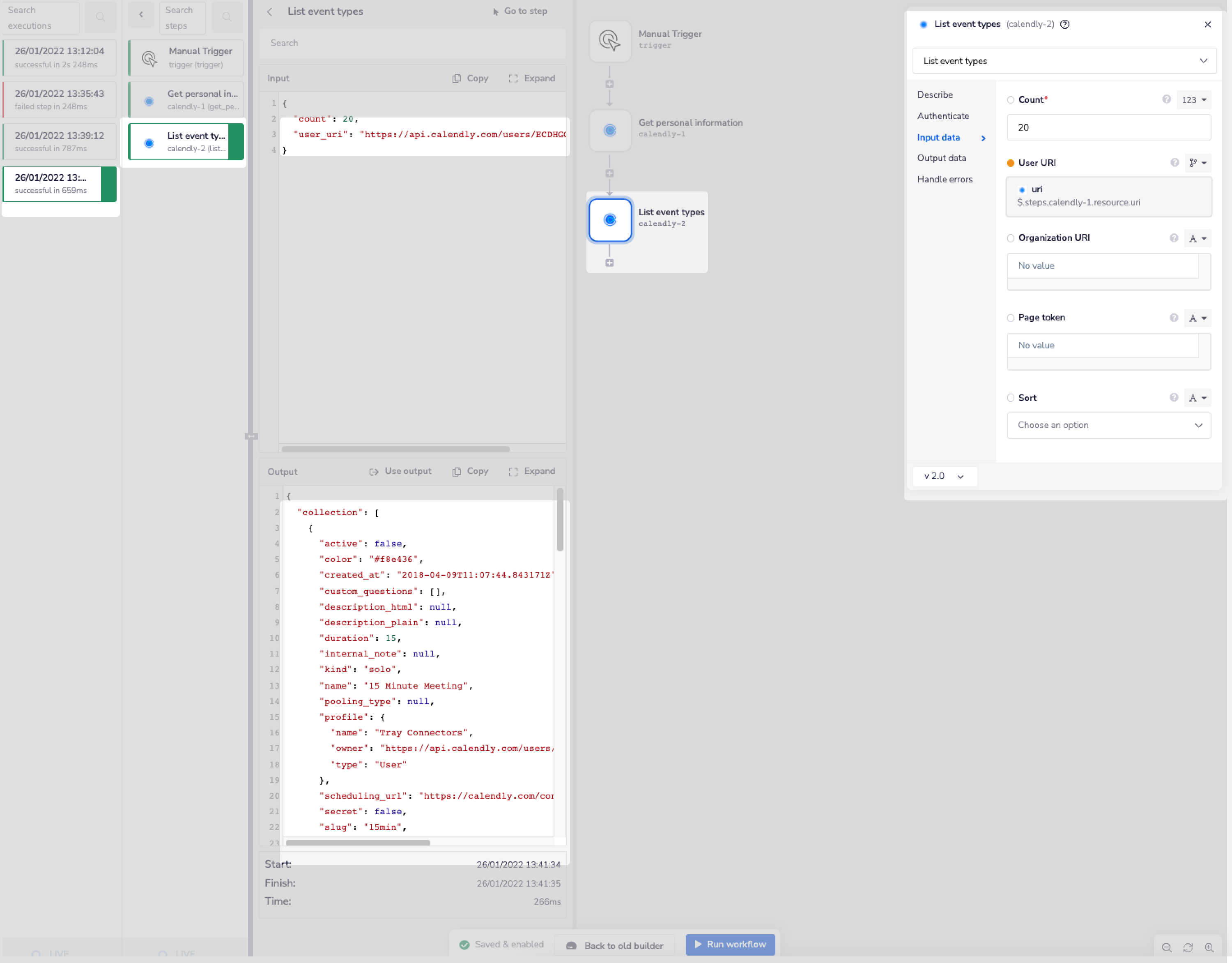1232x963 pixels.
Task: Select the uri radio button under User URI
Action: point(1022,190)
